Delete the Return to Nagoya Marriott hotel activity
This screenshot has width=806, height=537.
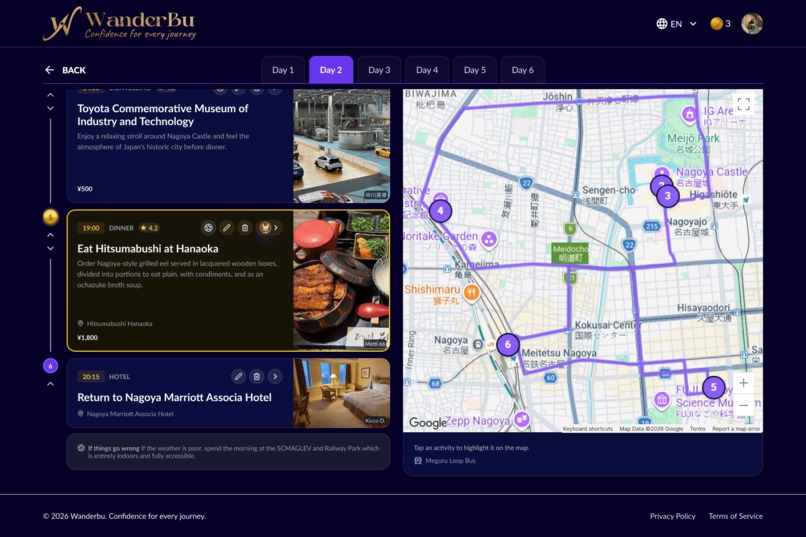pos(257,377)
